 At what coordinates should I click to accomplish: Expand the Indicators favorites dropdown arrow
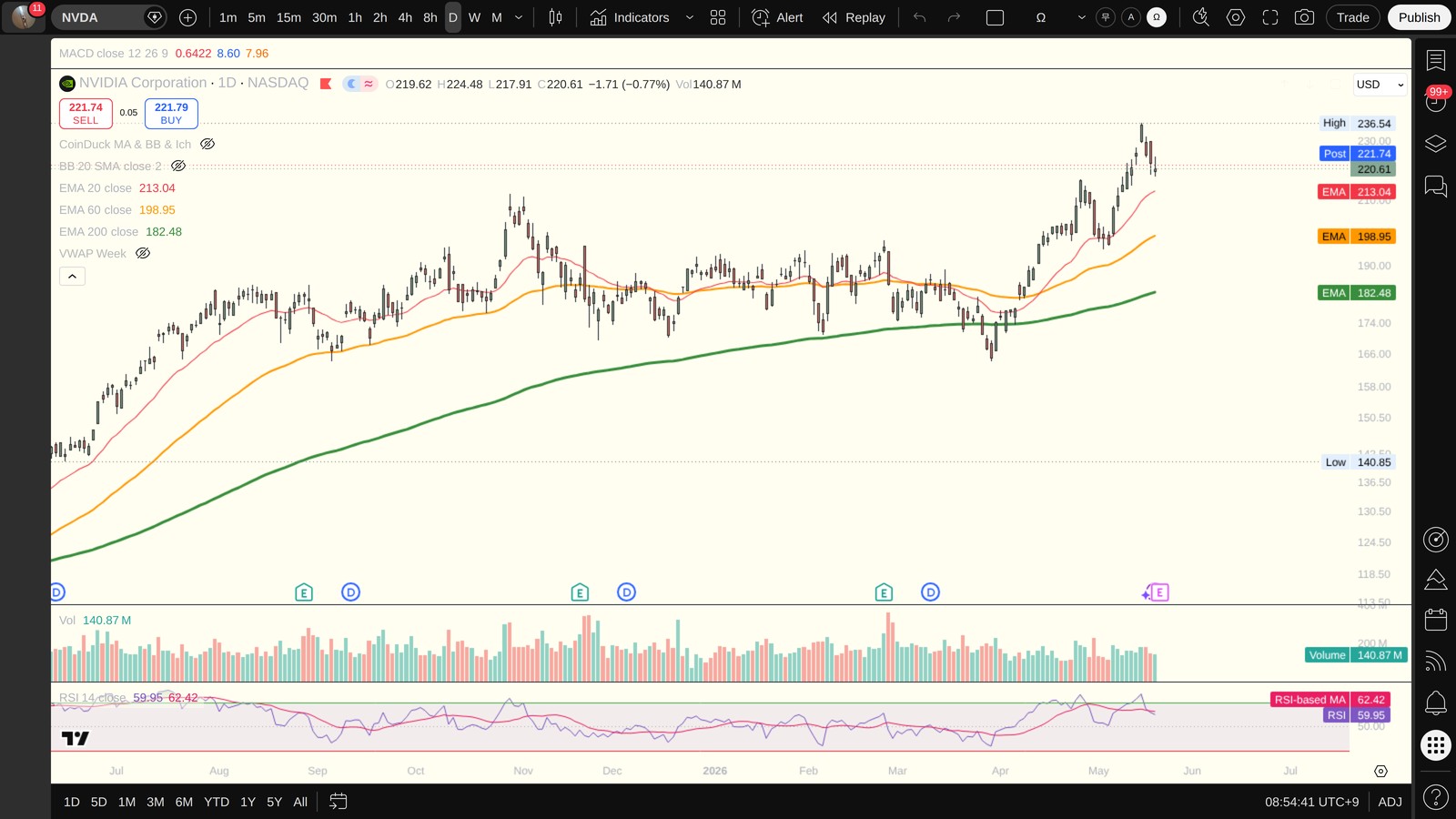click(x=690, y=17)
